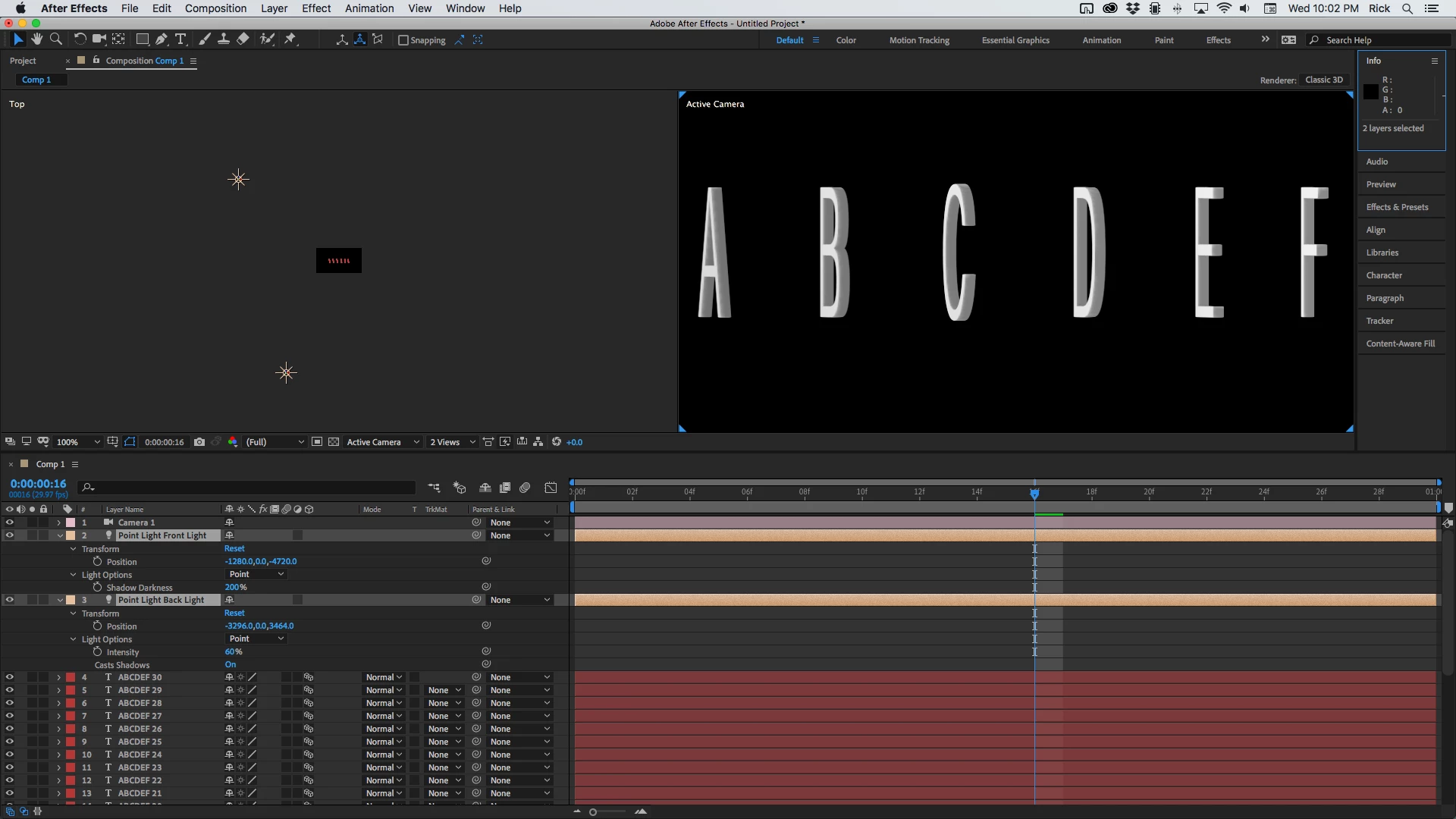
Task: Reset Point Light Front Light transform
Action: pyautogui.click(x=234, y=548)
